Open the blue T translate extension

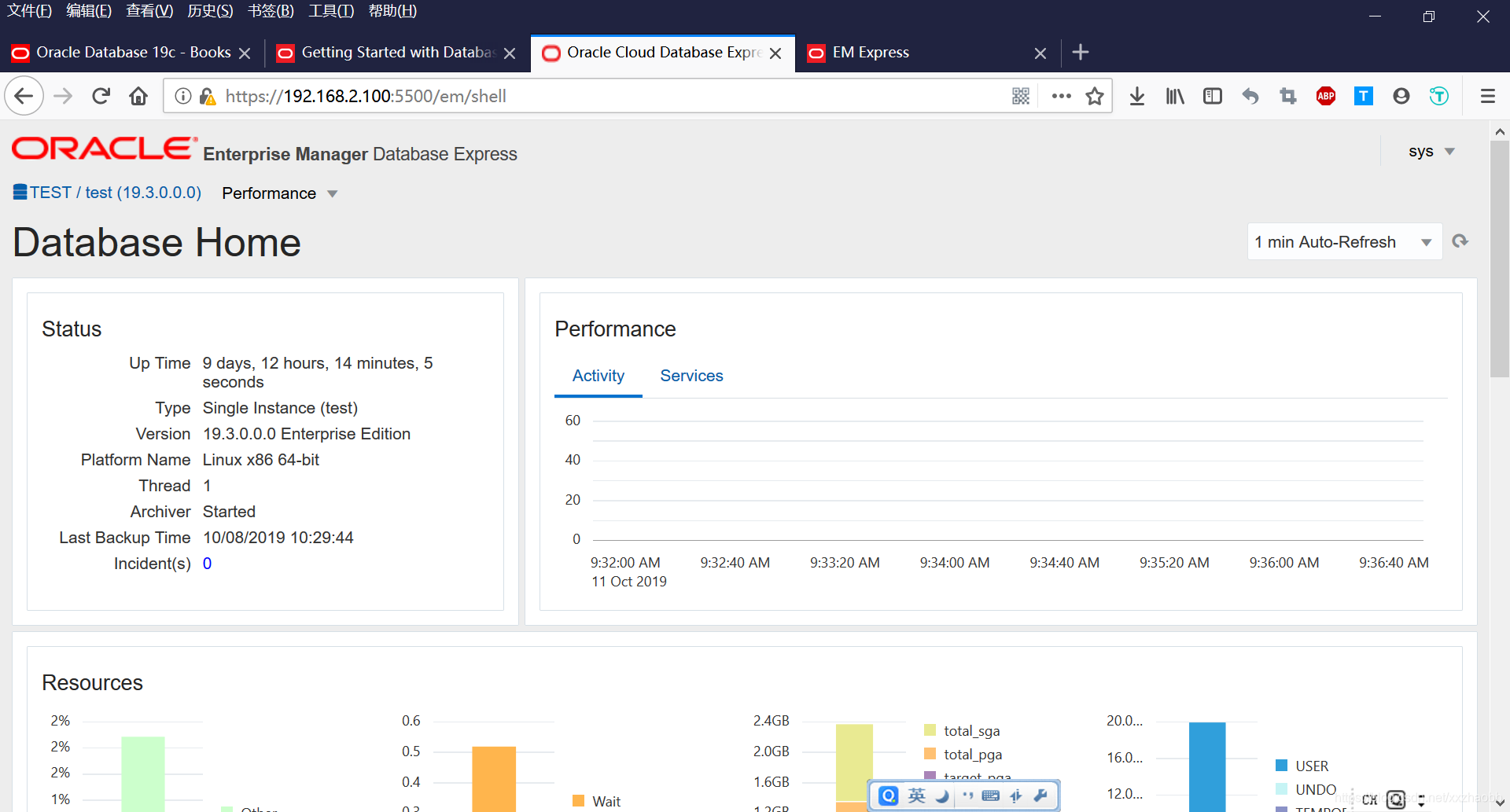pos(1364,96)
